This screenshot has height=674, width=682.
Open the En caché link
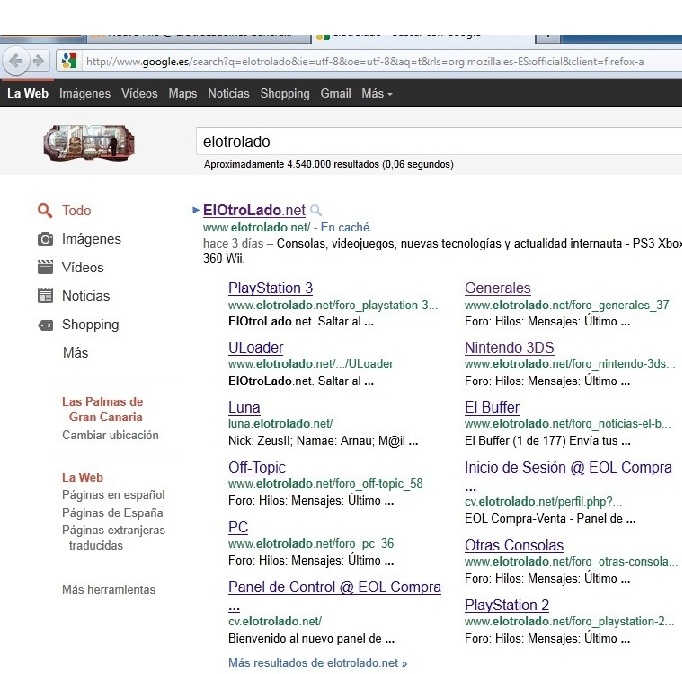(x=345, y=227)
